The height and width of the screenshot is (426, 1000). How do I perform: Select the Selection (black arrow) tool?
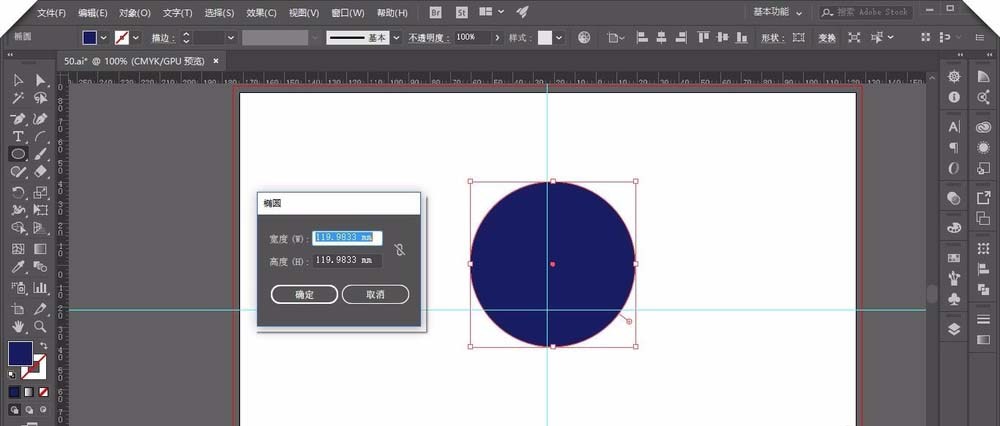pyautogui.click(x=18, y=80)
